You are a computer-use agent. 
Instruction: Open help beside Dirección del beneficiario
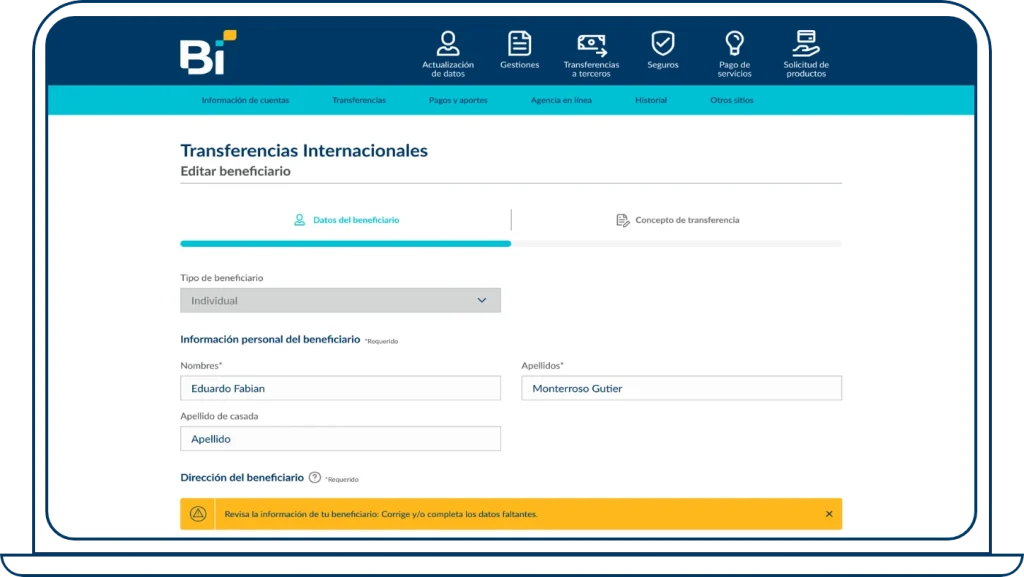(x=317, y=478)
